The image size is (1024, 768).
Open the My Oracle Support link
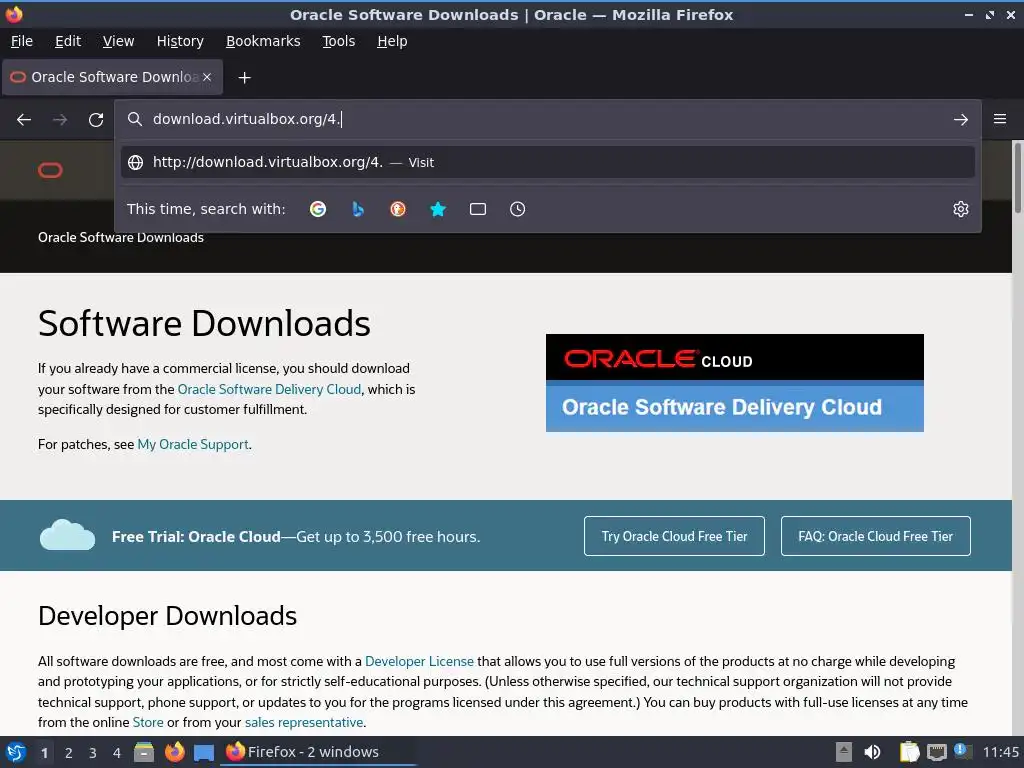click(193, 444)
